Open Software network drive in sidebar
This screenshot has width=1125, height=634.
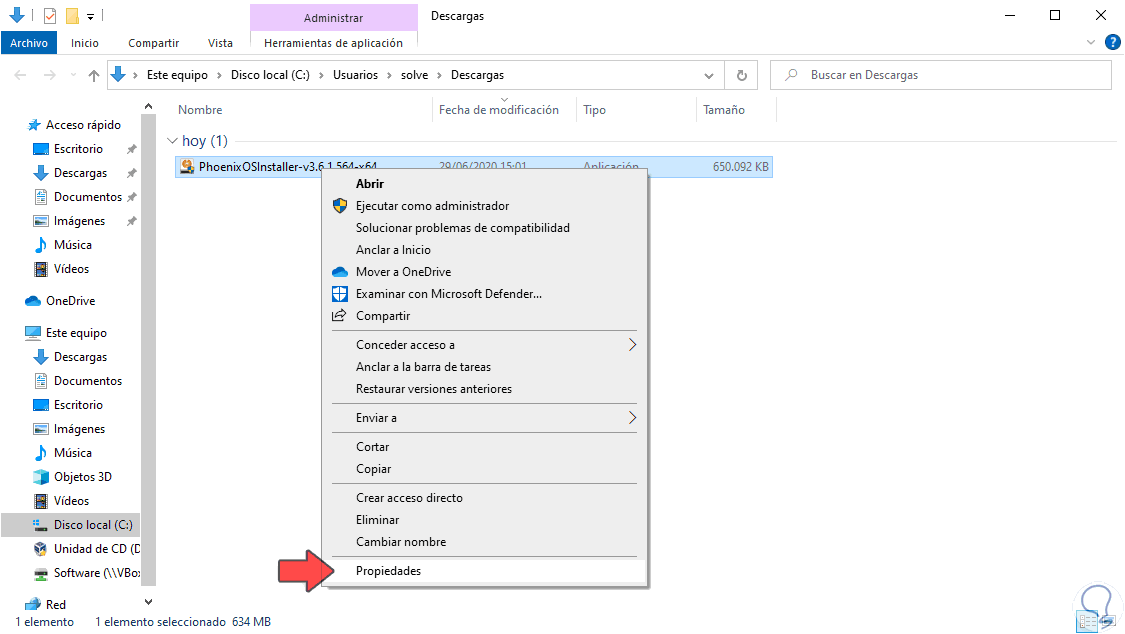point(96,573)
